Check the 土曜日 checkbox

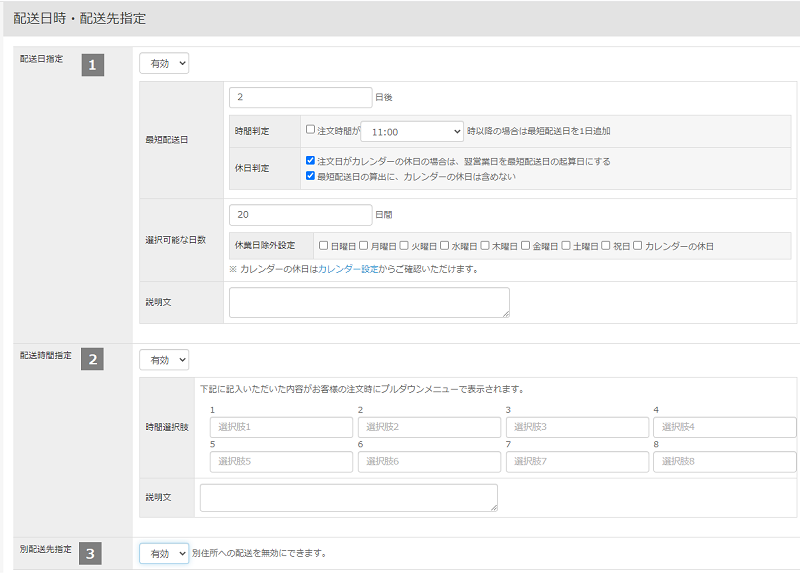566,246
